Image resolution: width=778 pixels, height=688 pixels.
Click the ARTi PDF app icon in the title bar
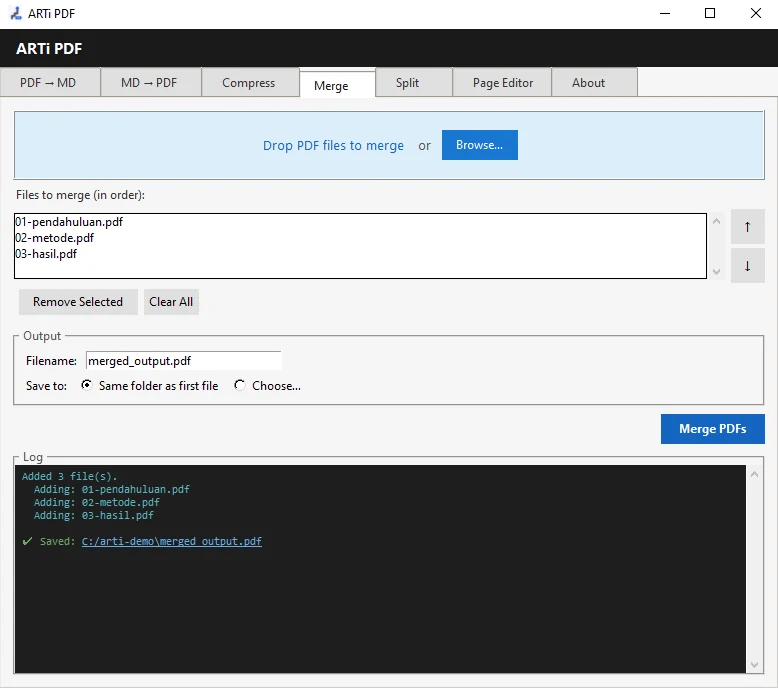[16, 13]
